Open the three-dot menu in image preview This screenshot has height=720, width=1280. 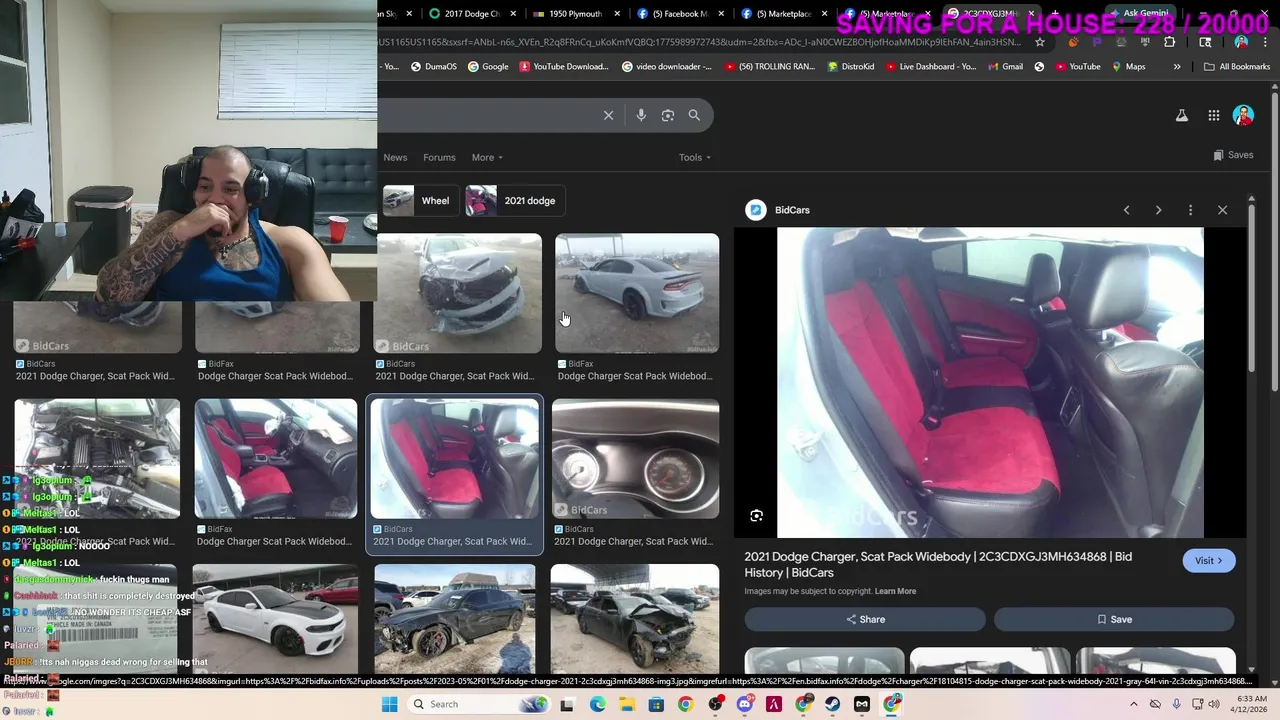(x=1190, y=210)
